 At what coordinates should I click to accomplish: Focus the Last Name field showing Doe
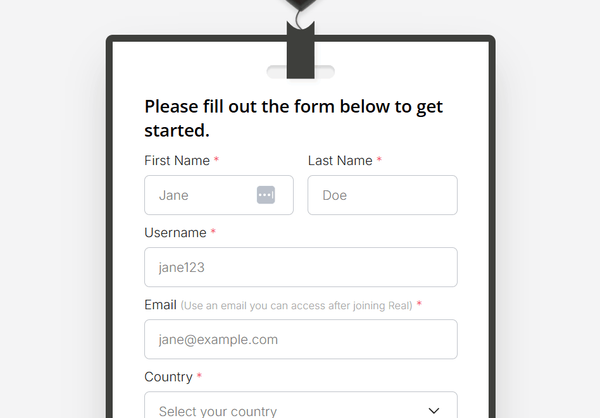click(382, 195)
